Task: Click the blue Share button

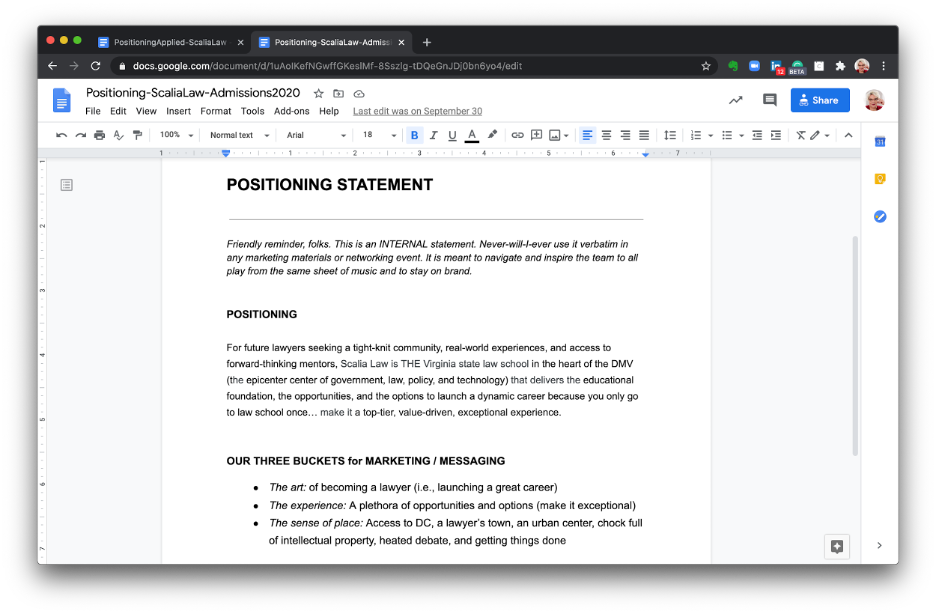Action: coord(820,100)
